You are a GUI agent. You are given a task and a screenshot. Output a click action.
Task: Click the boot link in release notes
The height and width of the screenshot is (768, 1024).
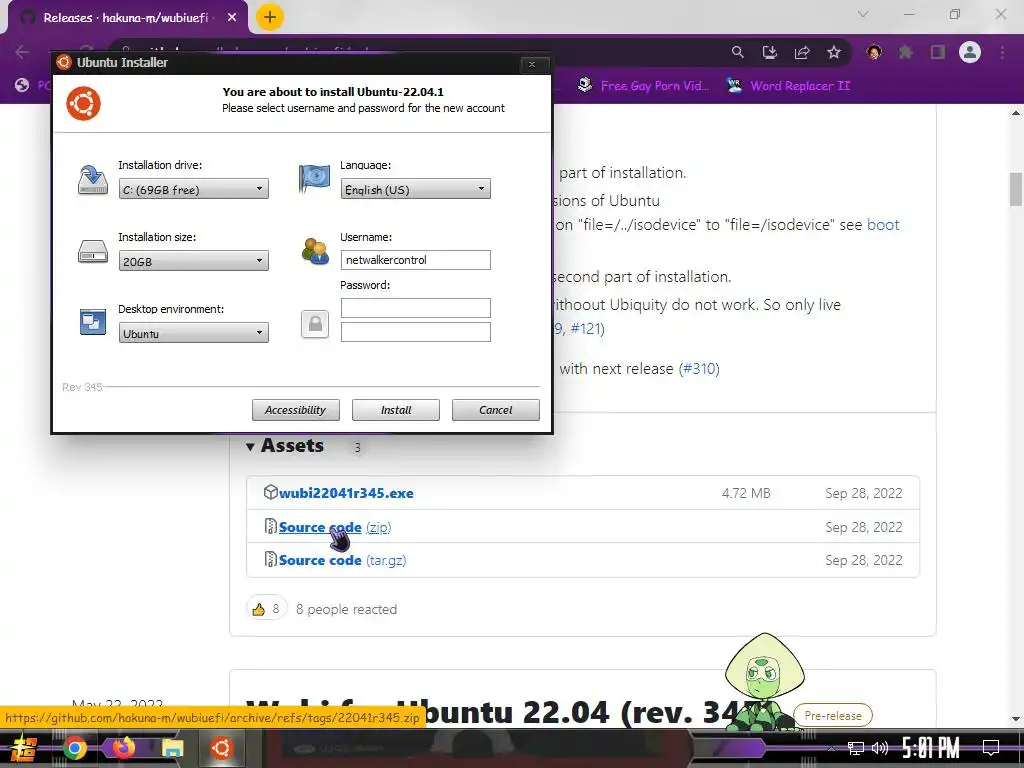tap(883, 225)
